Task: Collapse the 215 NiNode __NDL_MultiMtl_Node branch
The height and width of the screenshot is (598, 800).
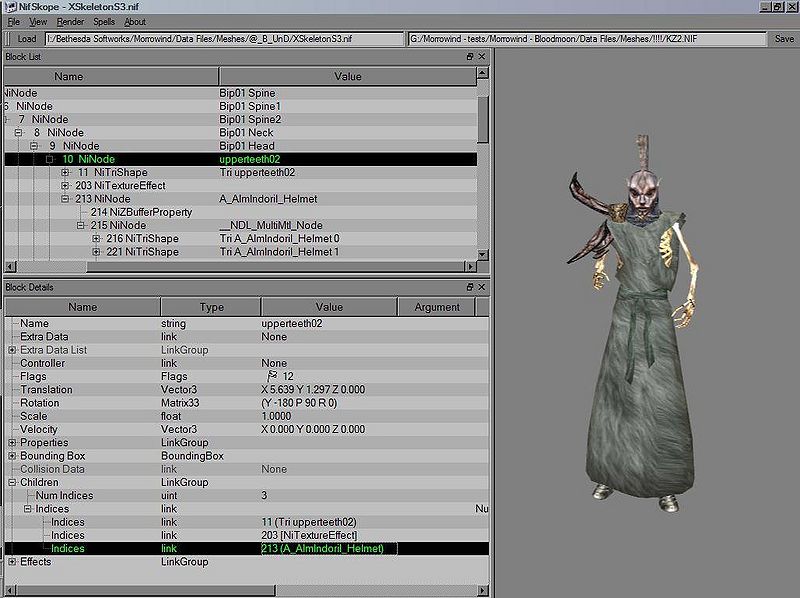Action: pos(80,226)
